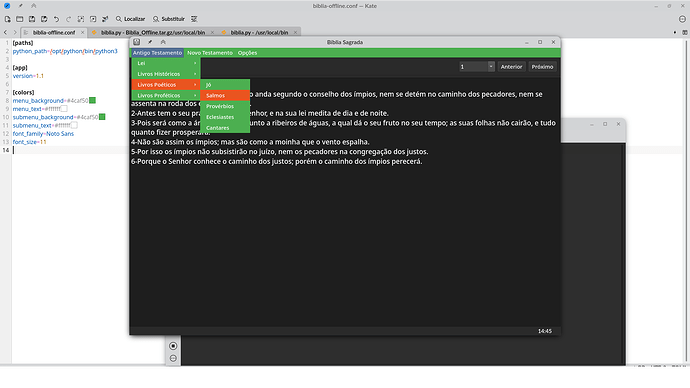
Task: Click the font_size=11 line
Action: tap(29, 142)
